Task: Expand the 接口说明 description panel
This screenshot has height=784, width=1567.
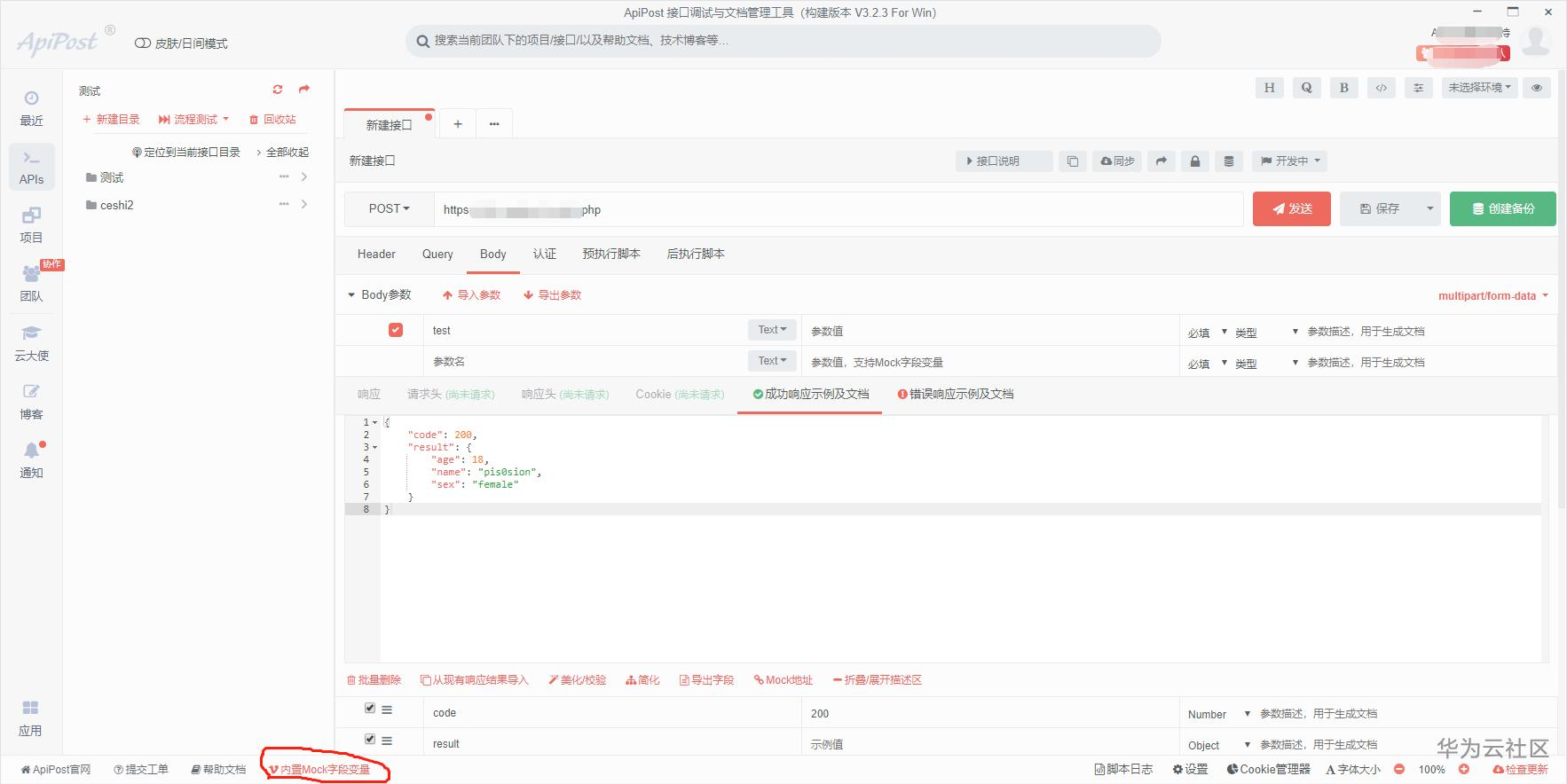Action: coord(1004,161)
